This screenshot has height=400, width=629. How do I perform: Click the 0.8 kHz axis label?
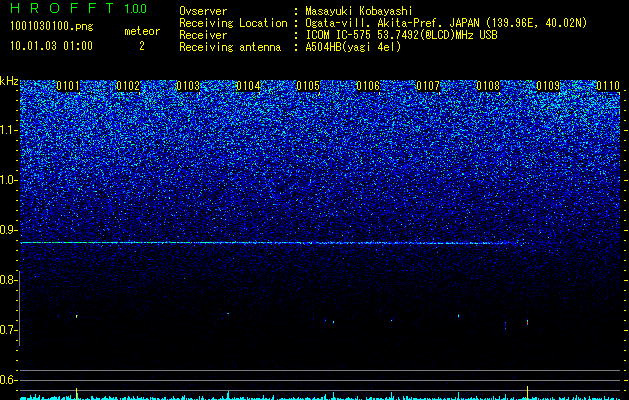[x=8, y=280]
